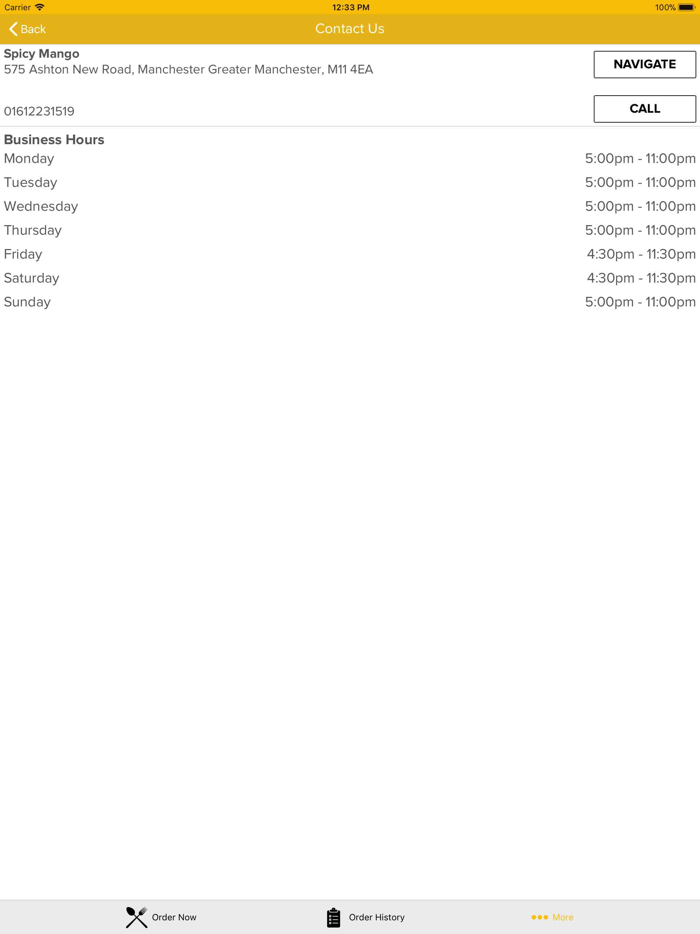The image size is (700, 934).
Task: Tap the three yellow dots icon
Action: click(539, 917)
